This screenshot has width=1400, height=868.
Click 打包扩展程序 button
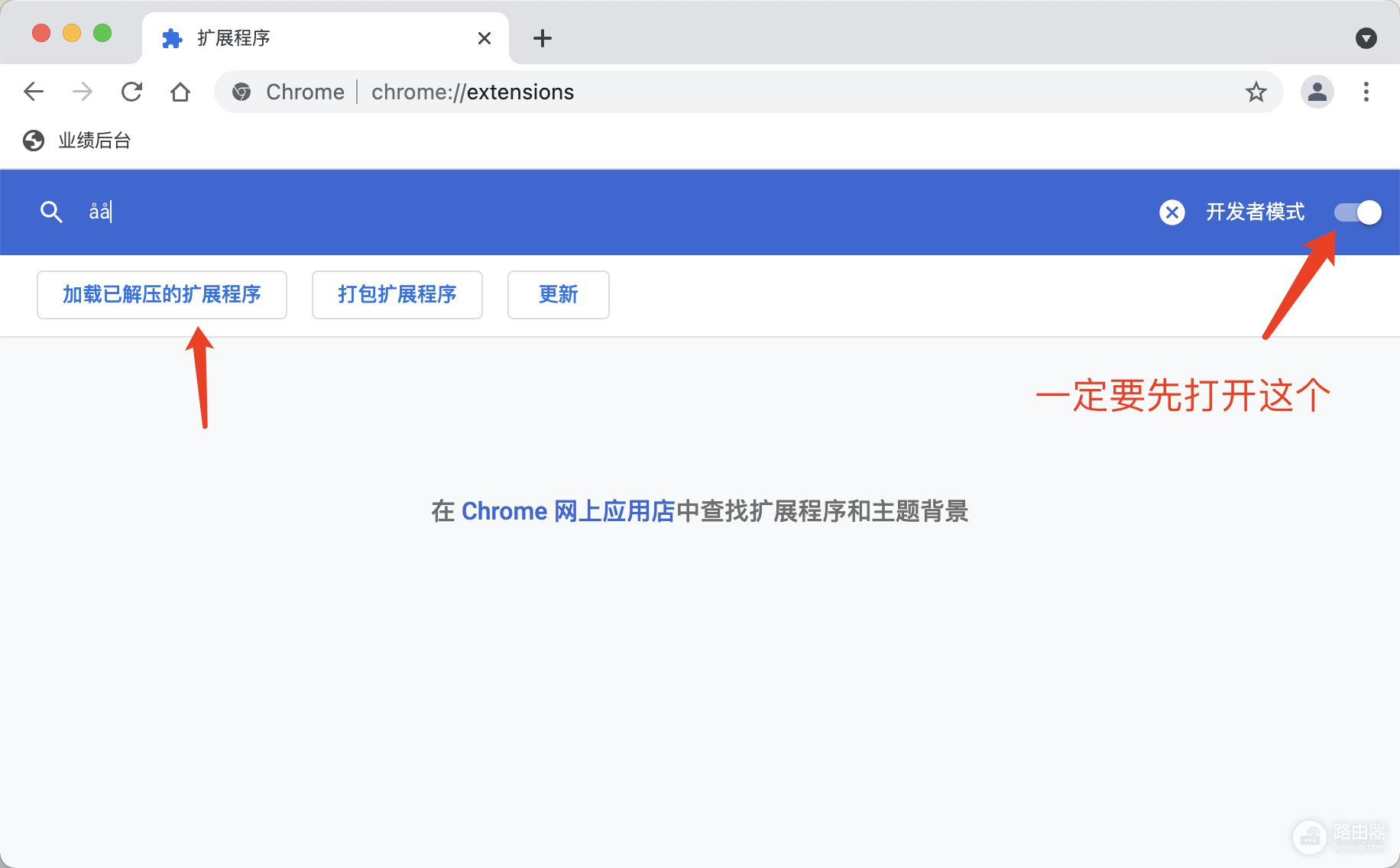tap(397, 295)
